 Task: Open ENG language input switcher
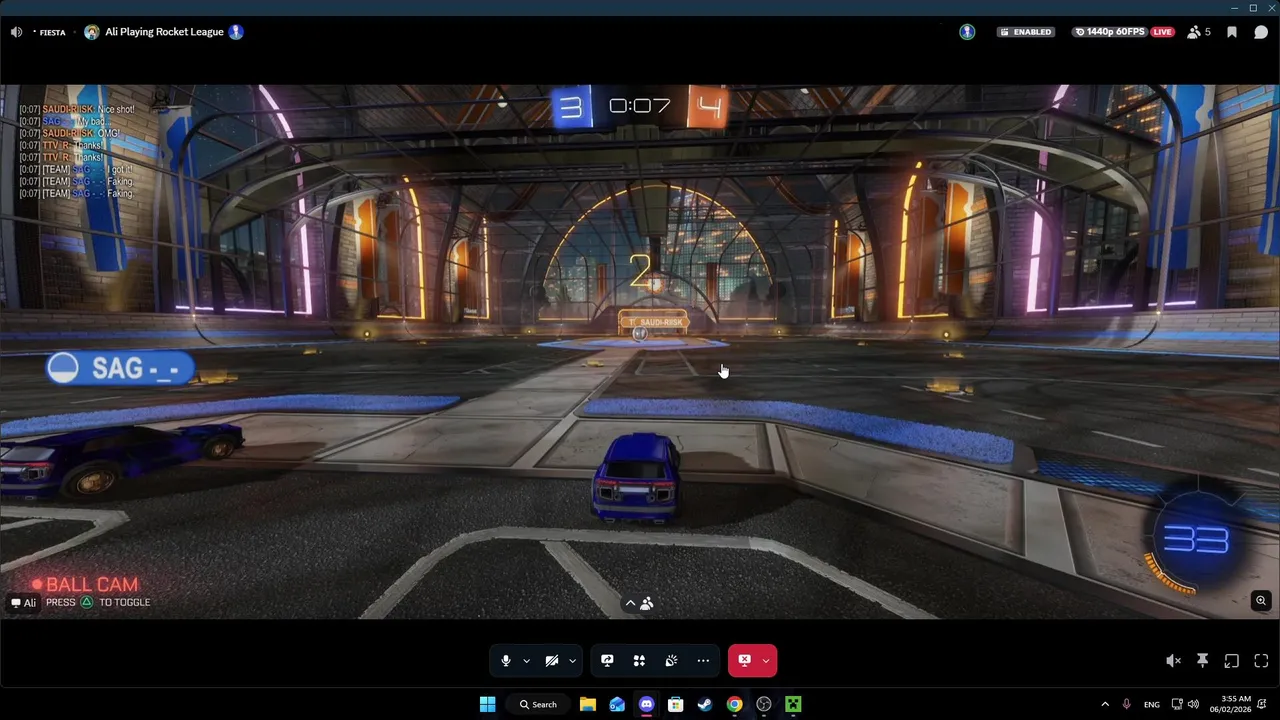click(x=1152, y=704)
